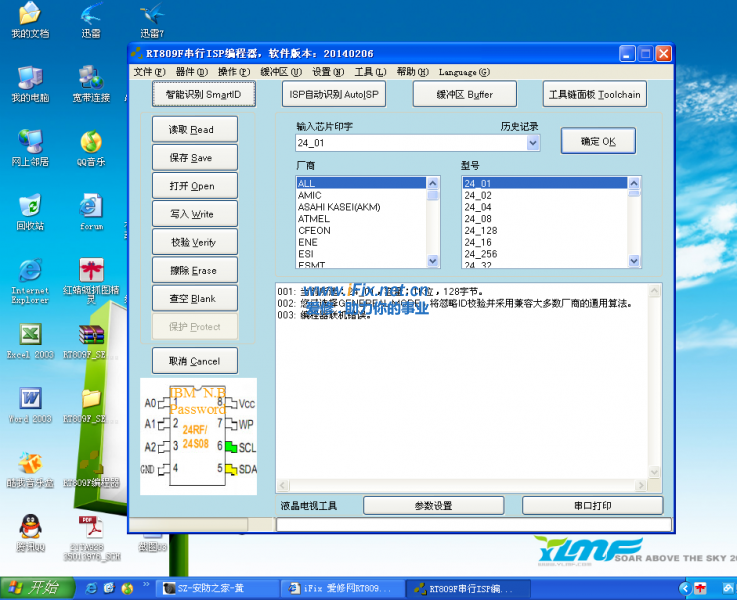This screenshot has height=600, width=737.
Task: Expand the chip mark history dropdown
Action: pos(532,143)
